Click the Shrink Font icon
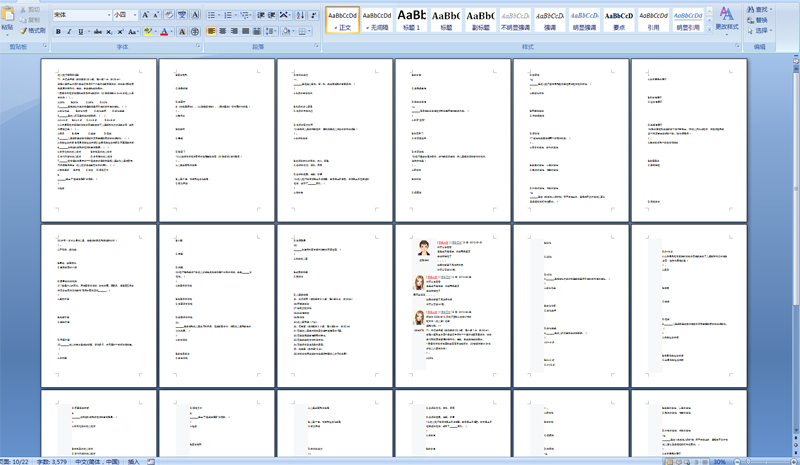800x465 pixels. pos(156,15)
